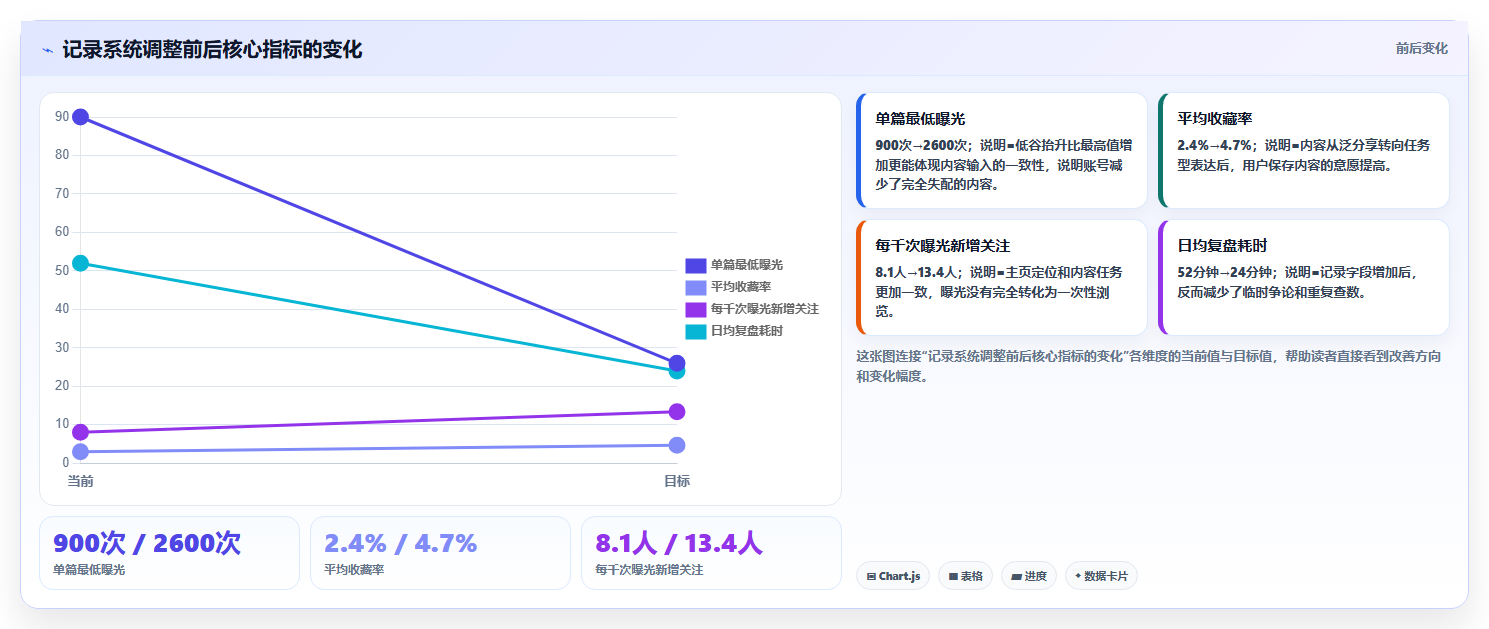Select the 2.4% / 4.7% stat card

click(440, 553)
